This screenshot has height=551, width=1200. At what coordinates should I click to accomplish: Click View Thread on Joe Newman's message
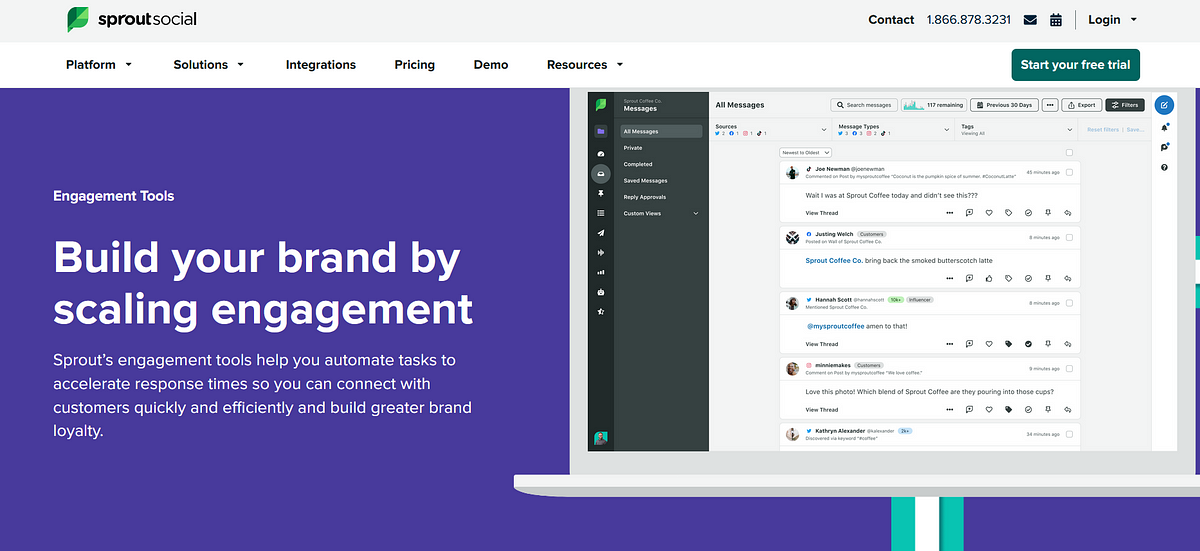click(x=822, y=213)
